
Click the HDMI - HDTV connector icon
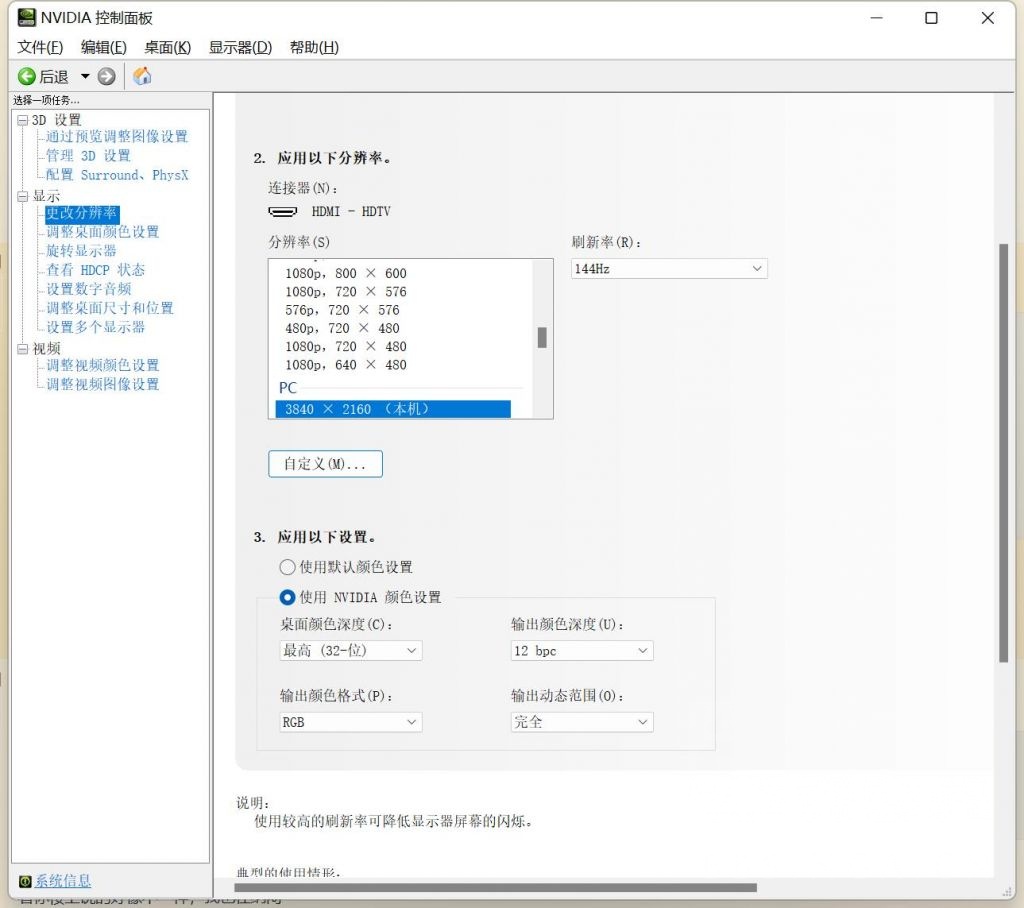(x=283, y=211)
